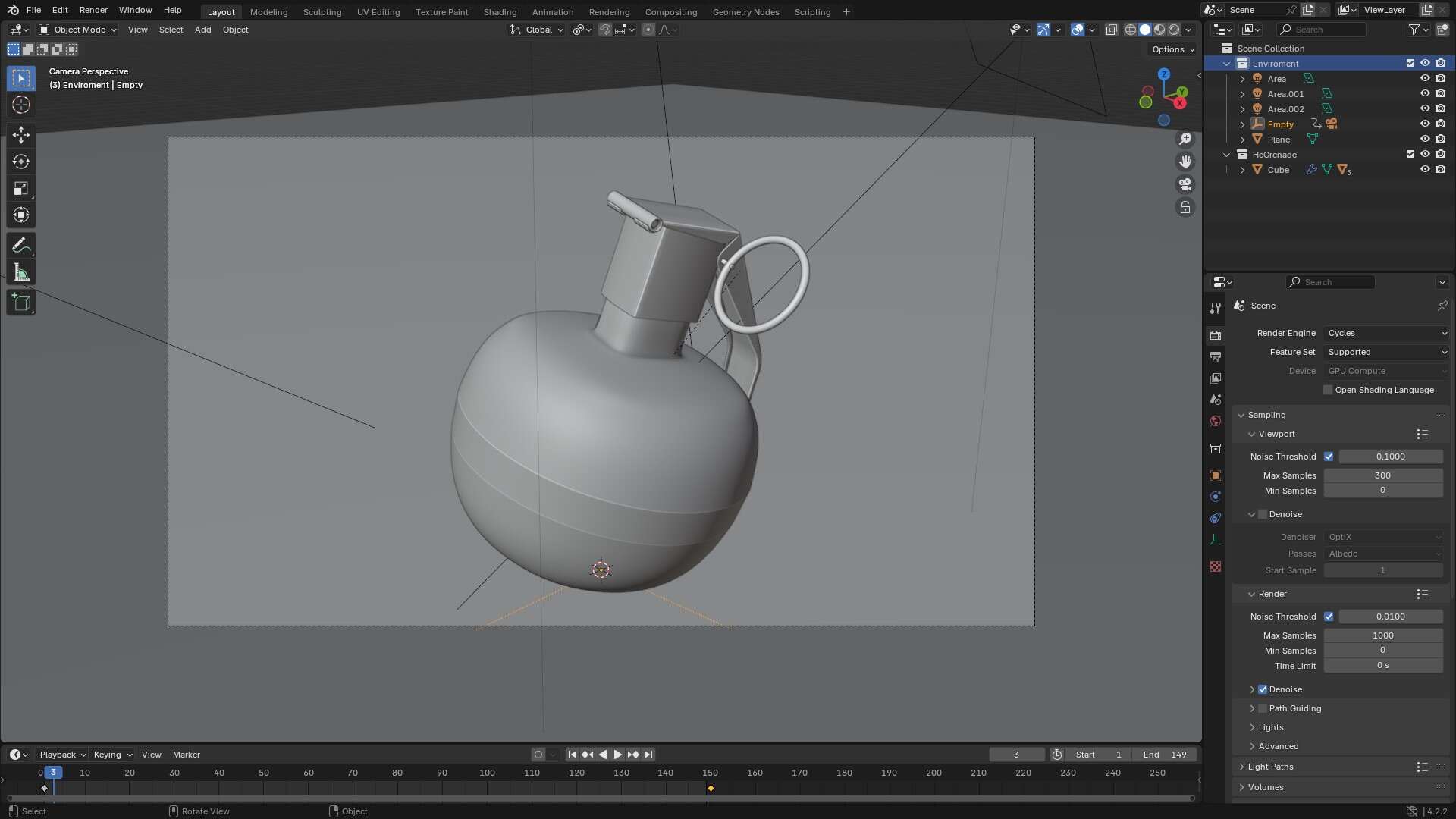
Task: Open the Global transform orientation dropdown
Action: [x=537, y=30]
